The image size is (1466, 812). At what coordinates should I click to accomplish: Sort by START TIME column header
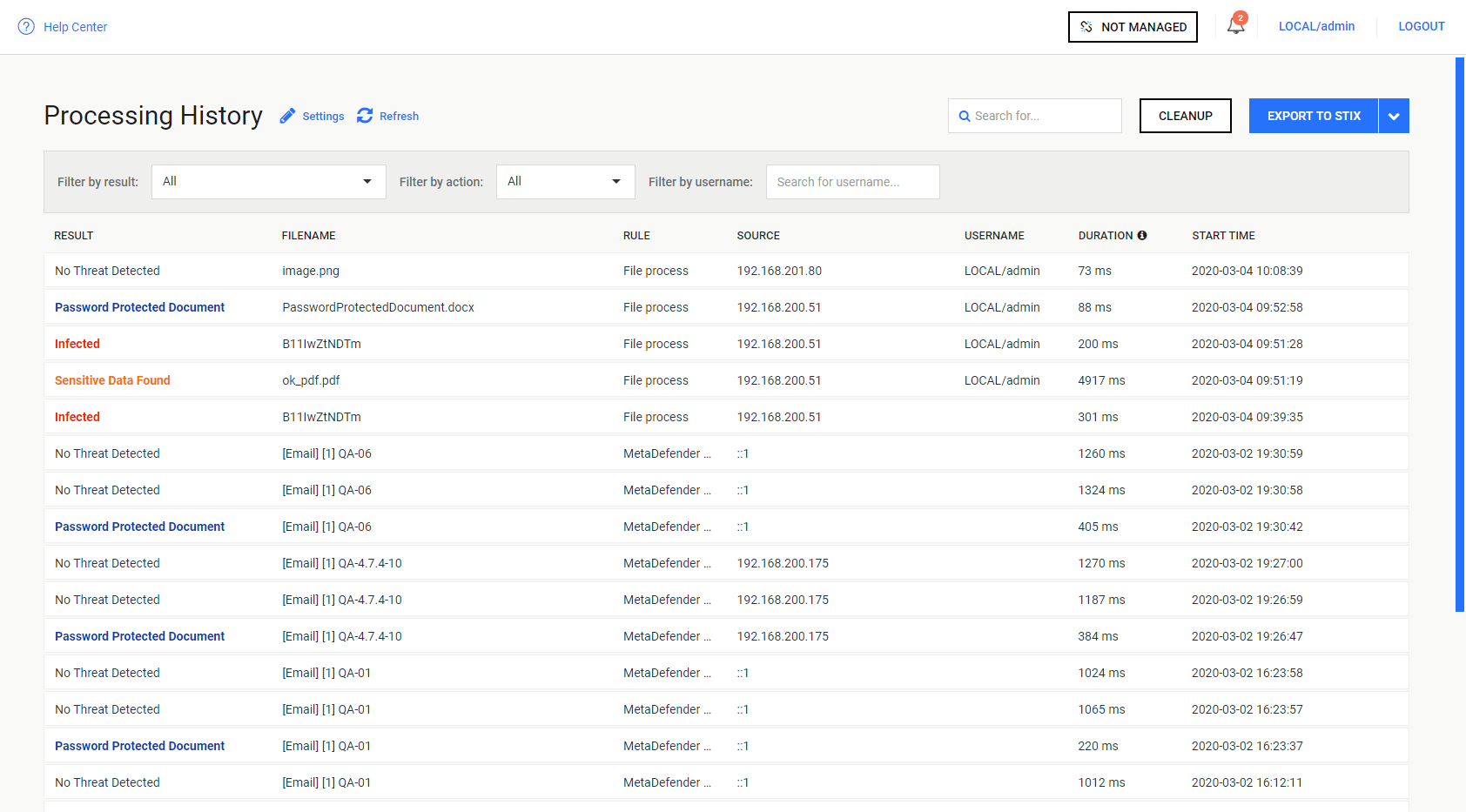coord(1223,236)
